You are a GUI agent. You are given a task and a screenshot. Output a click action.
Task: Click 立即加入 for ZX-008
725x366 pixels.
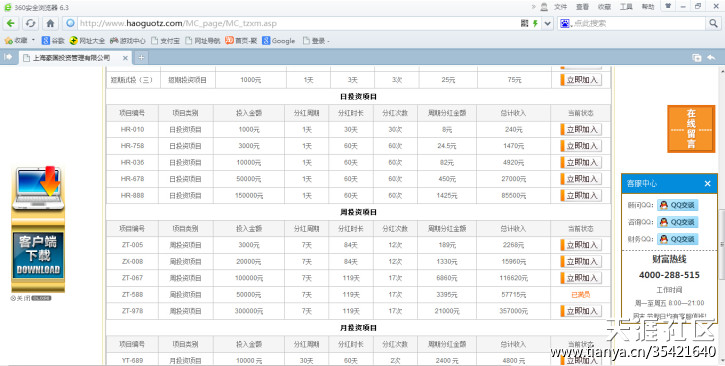(x=581, y=262)
